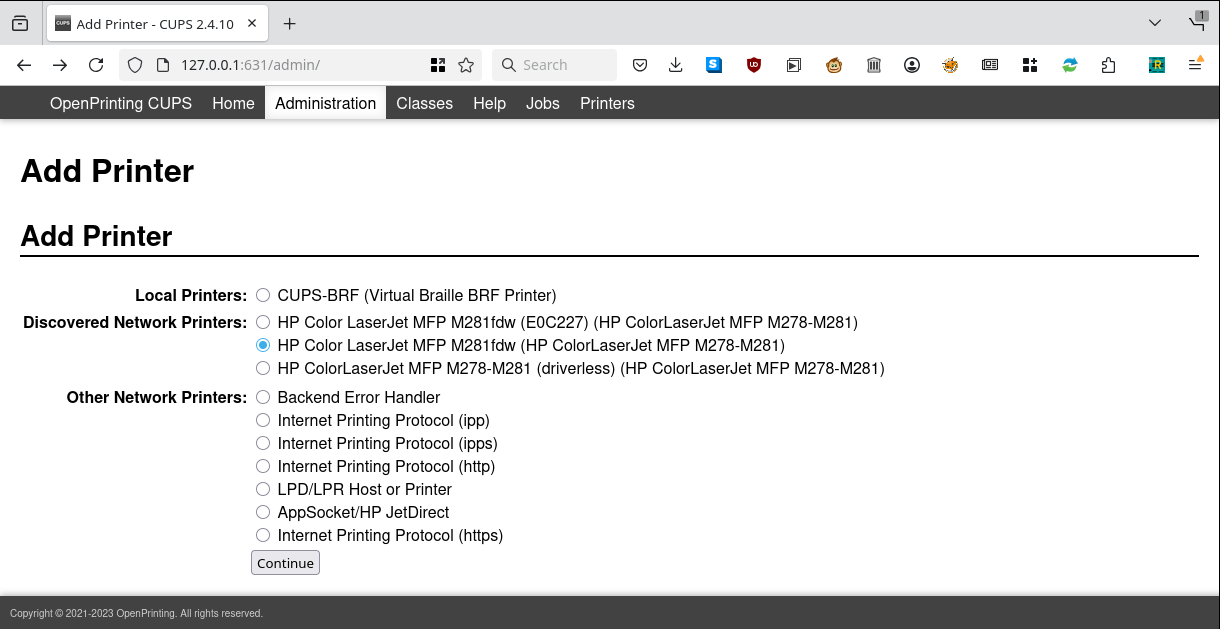
Task: Select Backend Error Handler radio
Action: tap(263, 397)
